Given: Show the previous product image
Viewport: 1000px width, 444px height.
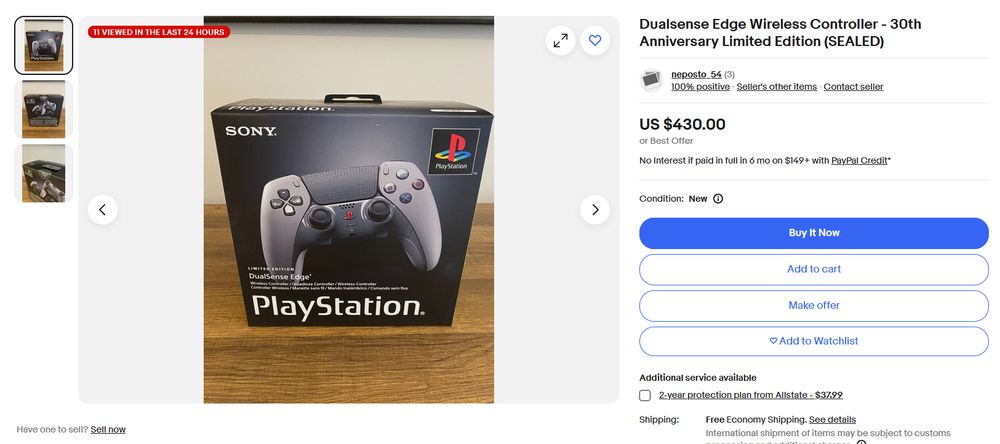Looking at the screenshot, I should pos(103,210).
